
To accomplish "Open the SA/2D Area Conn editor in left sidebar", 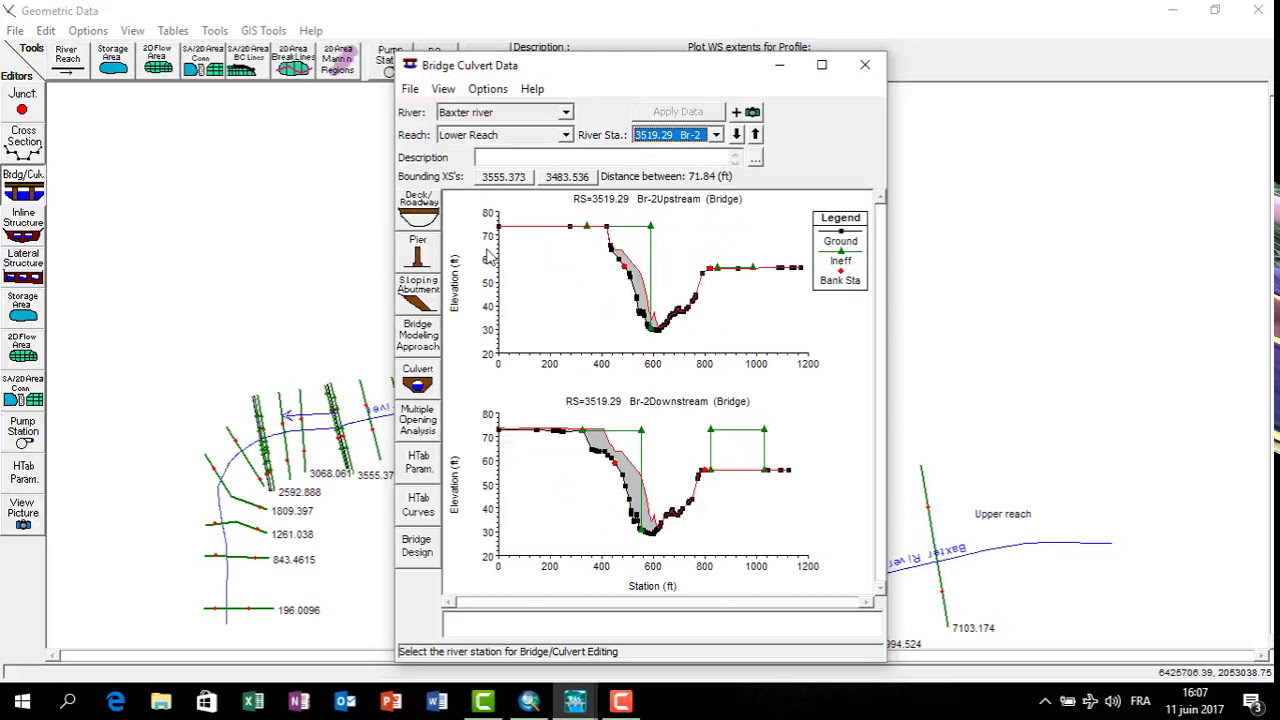I will [22, 391].
